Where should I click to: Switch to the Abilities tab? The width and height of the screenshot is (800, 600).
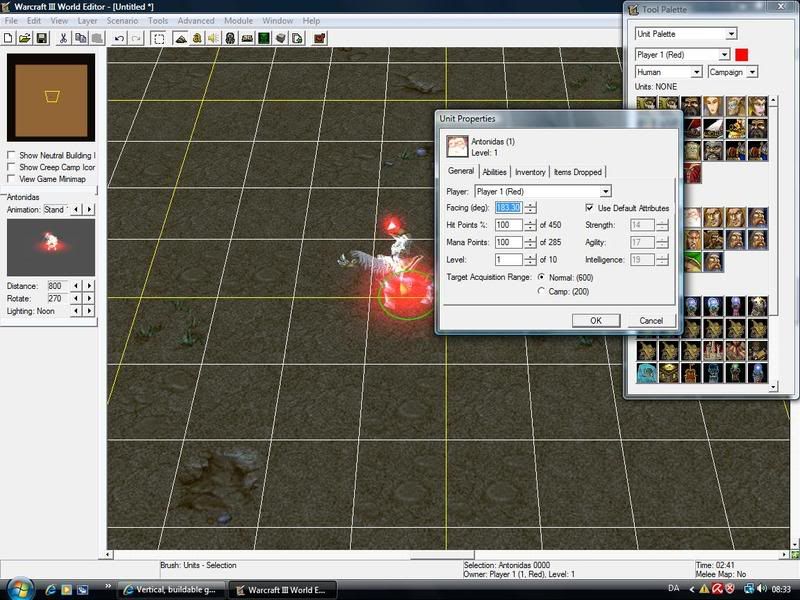click(x=494, y=172)
